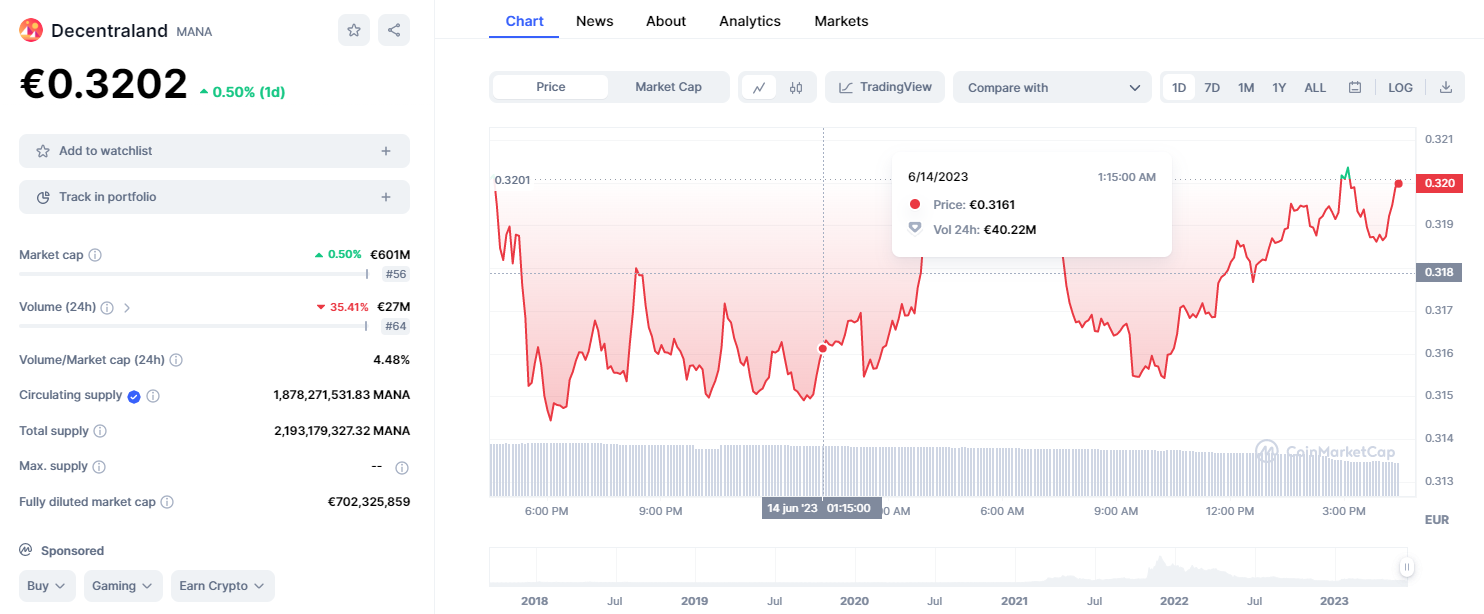Viewport: 1484px width, 614px height.
Task: Click Track in portfolio button
Action: coord(214,197)
